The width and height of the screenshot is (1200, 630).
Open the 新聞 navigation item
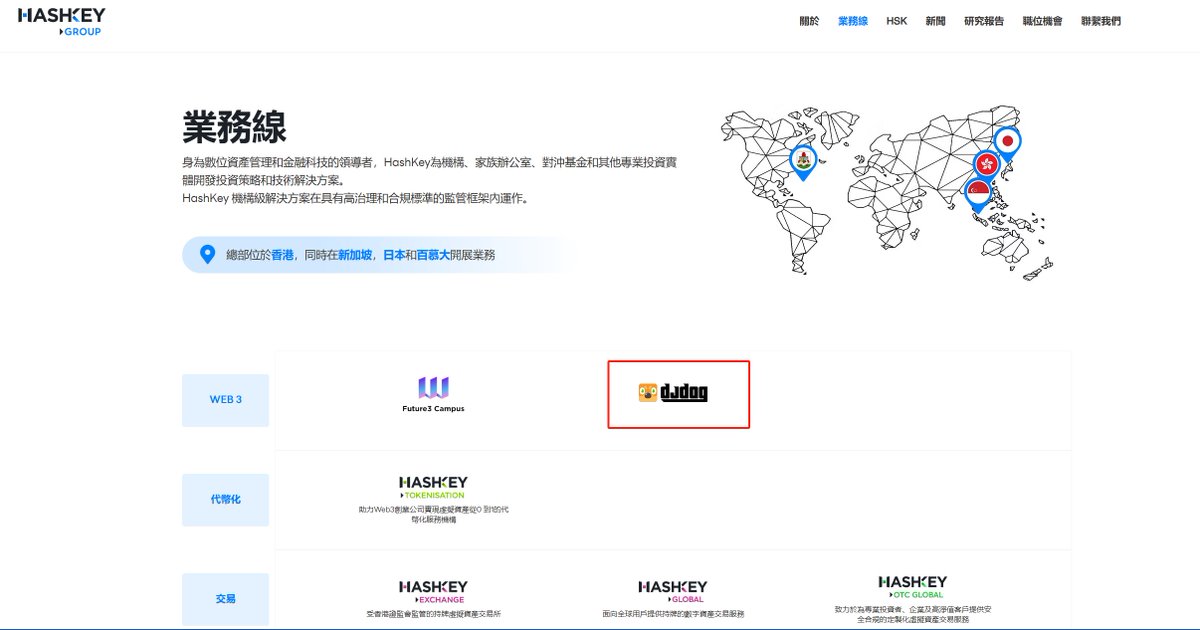(x=935, y=21)
